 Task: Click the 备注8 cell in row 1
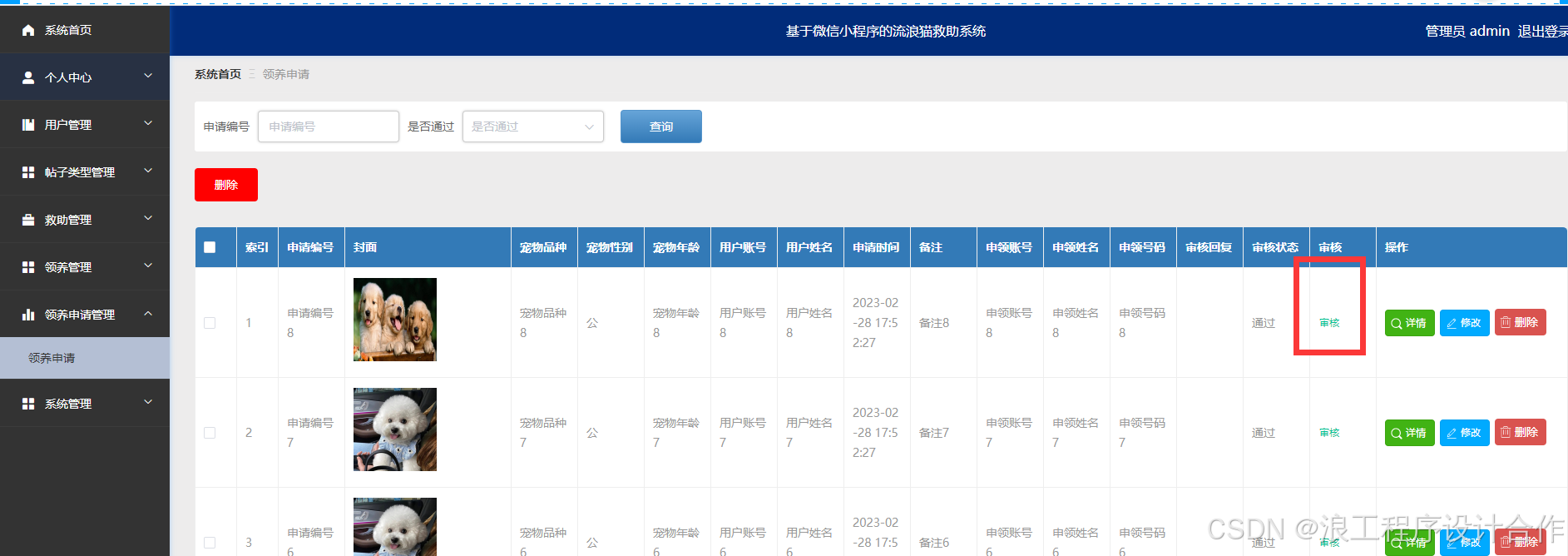(x=934, y=323)
